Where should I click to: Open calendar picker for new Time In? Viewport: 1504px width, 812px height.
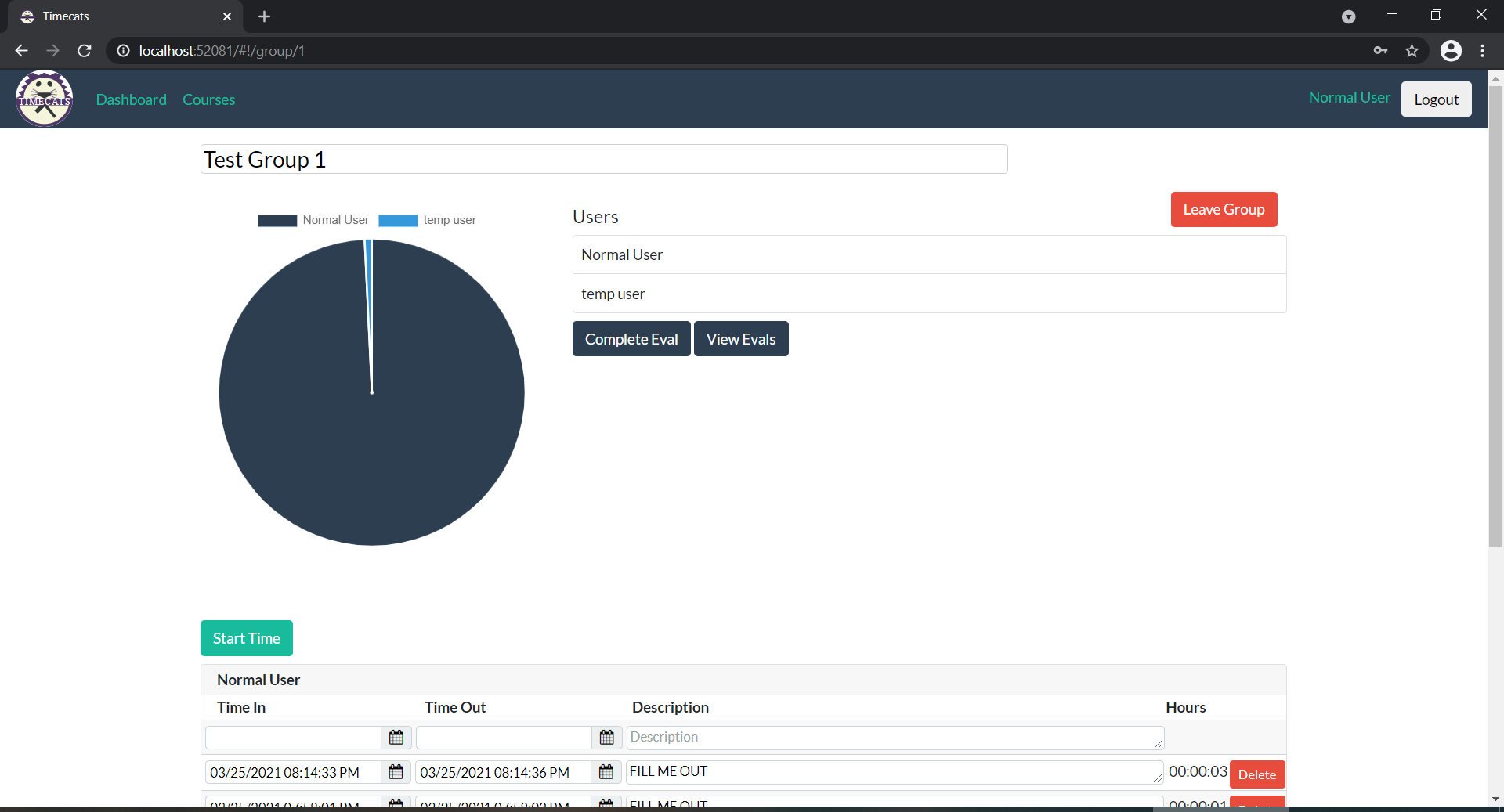click(x=396, y=737)
